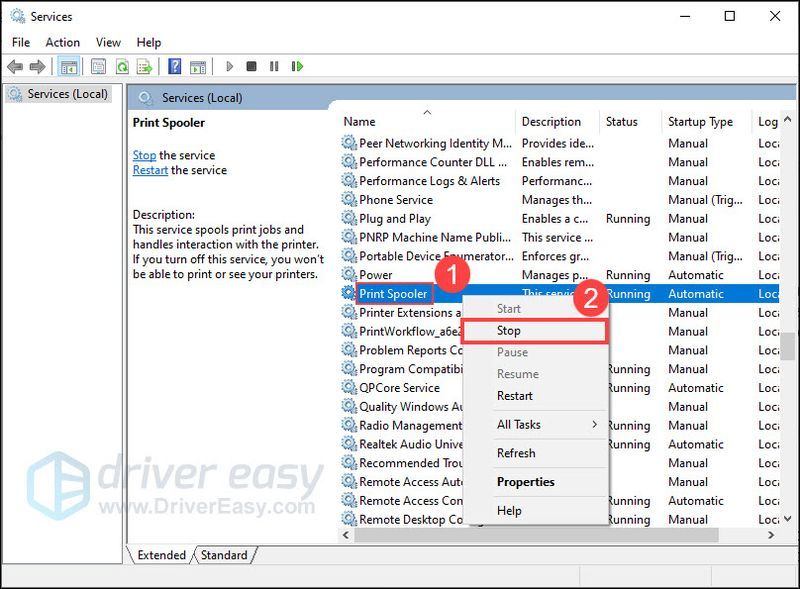Click the Export List toolbar icon
The image size is (800, 589).
click(144, 67)
